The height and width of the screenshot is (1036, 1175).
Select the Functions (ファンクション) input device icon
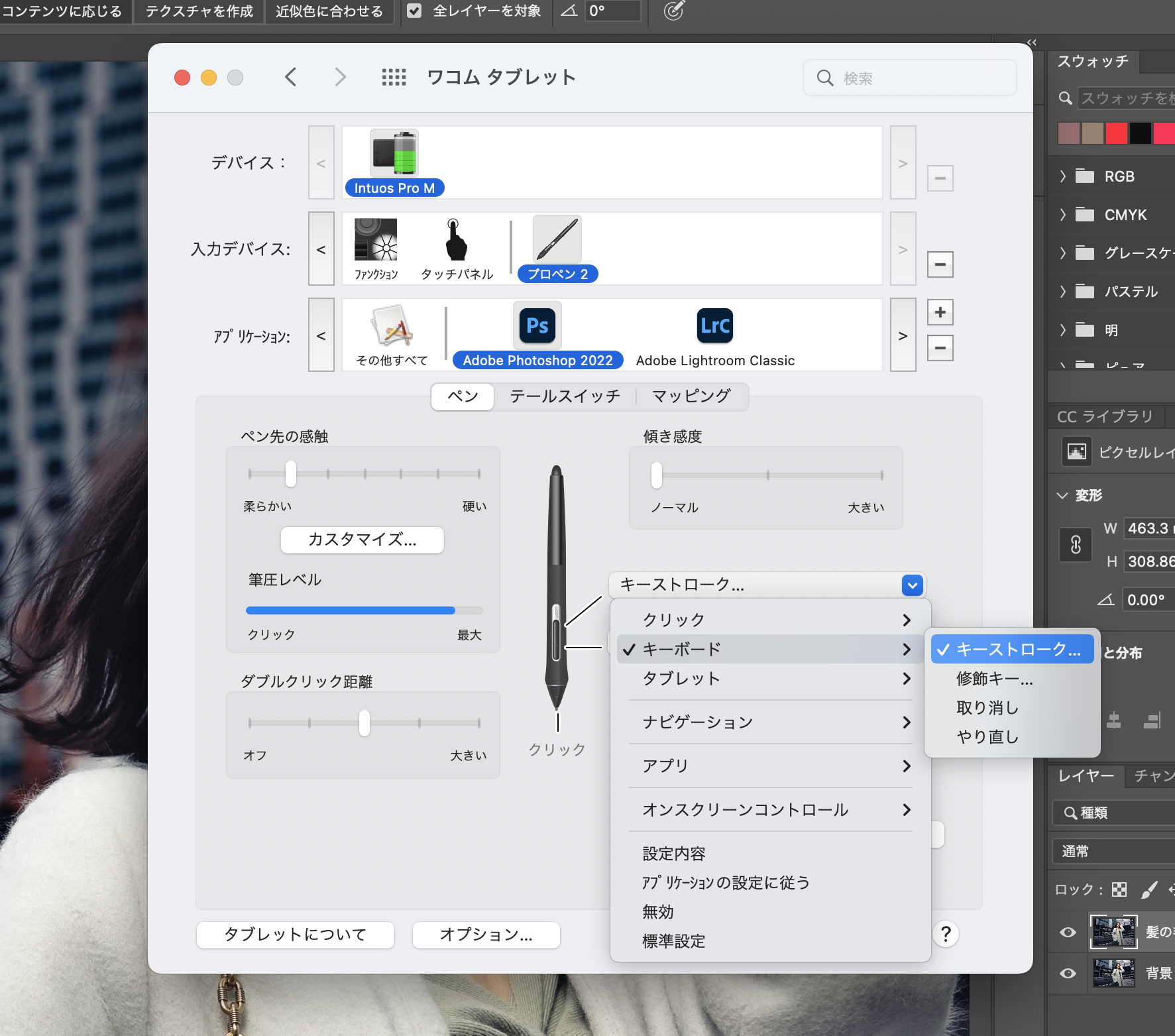[x=376, y=240]
